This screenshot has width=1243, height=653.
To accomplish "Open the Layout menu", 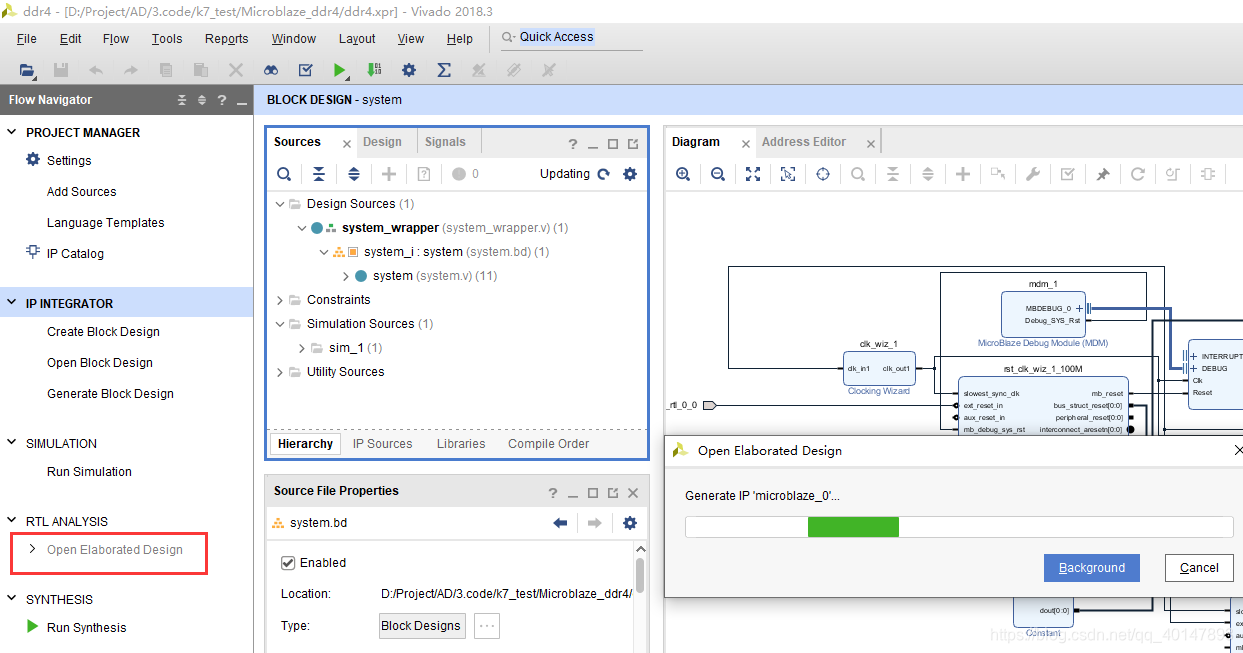I will coord(357,38).
